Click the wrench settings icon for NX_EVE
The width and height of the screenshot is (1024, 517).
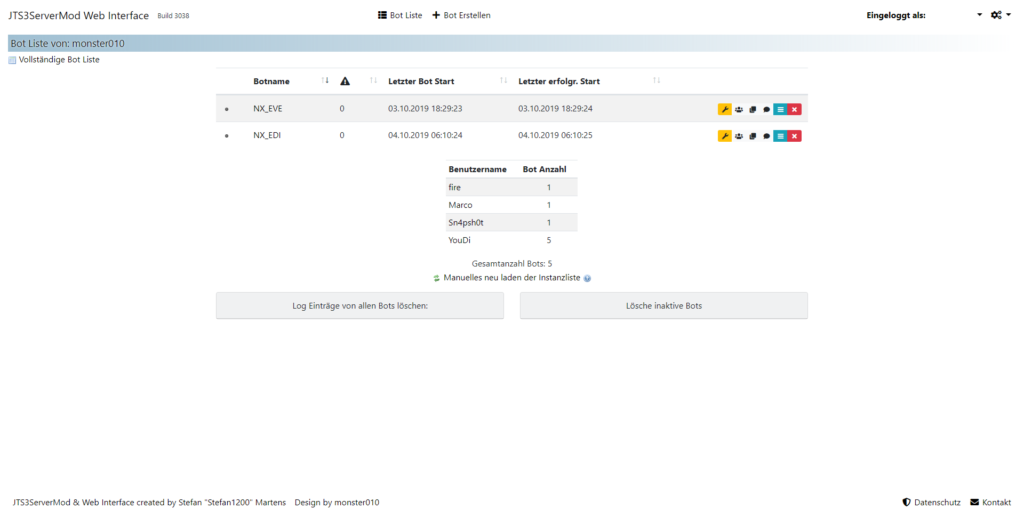click(724, 109)
